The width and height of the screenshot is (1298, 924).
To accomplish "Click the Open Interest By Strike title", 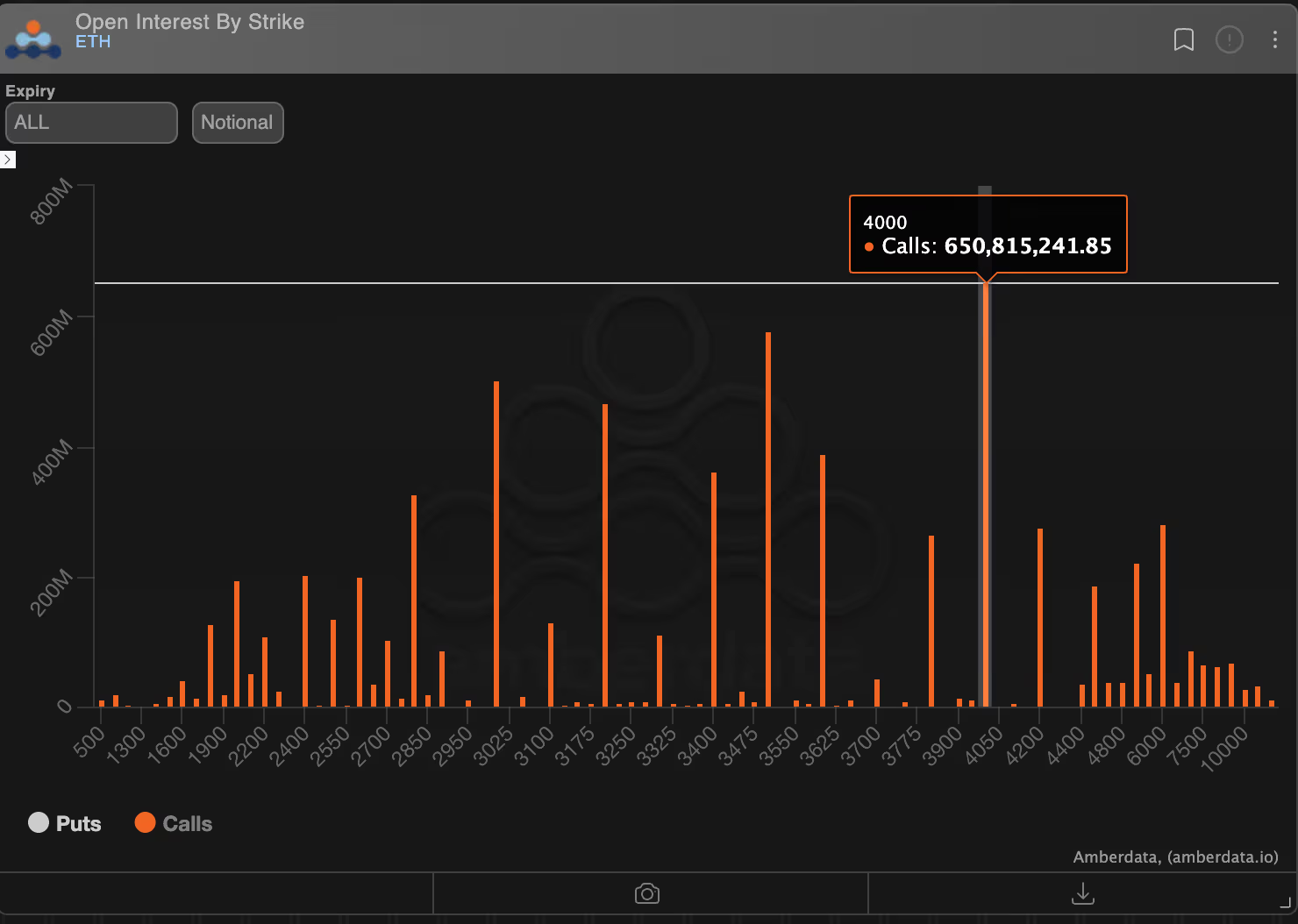I will pos(189,22).
